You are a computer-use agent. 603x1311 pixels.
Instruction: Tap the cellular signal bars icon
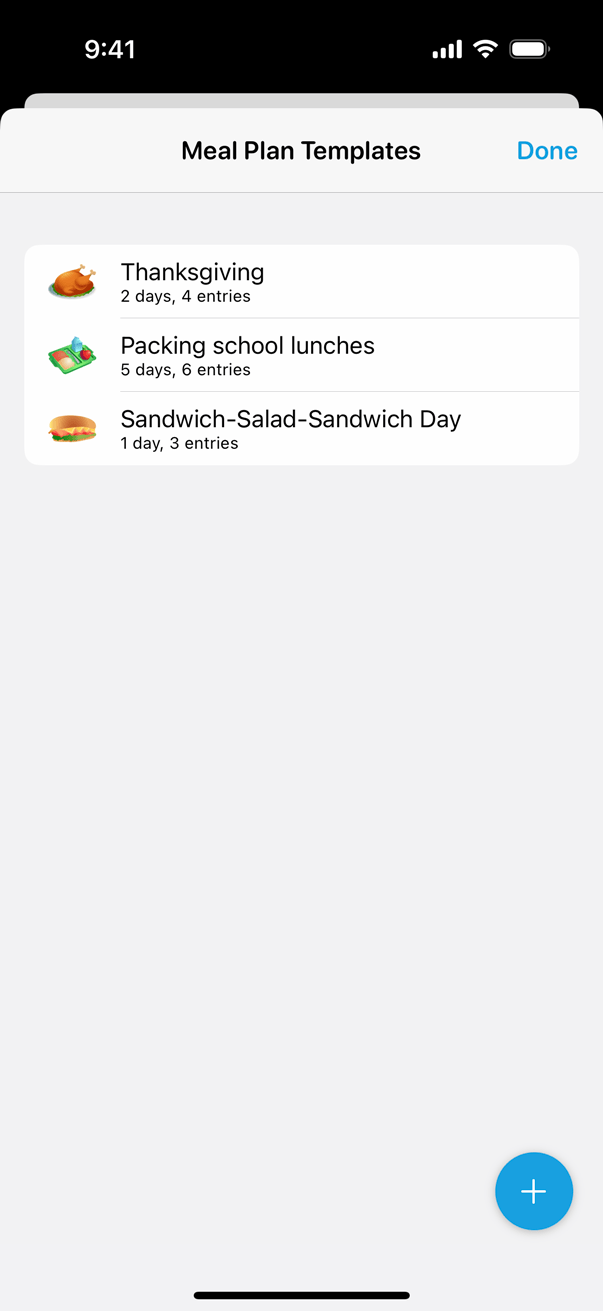[447, 49]
